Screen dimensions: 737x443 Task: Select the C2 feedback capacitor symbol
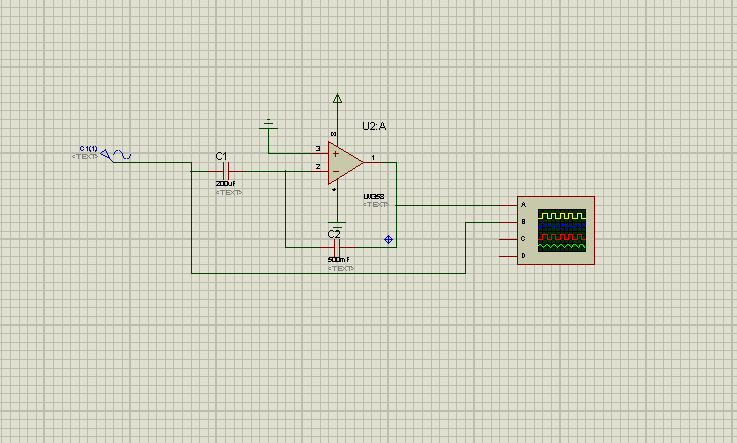(337, 247)
